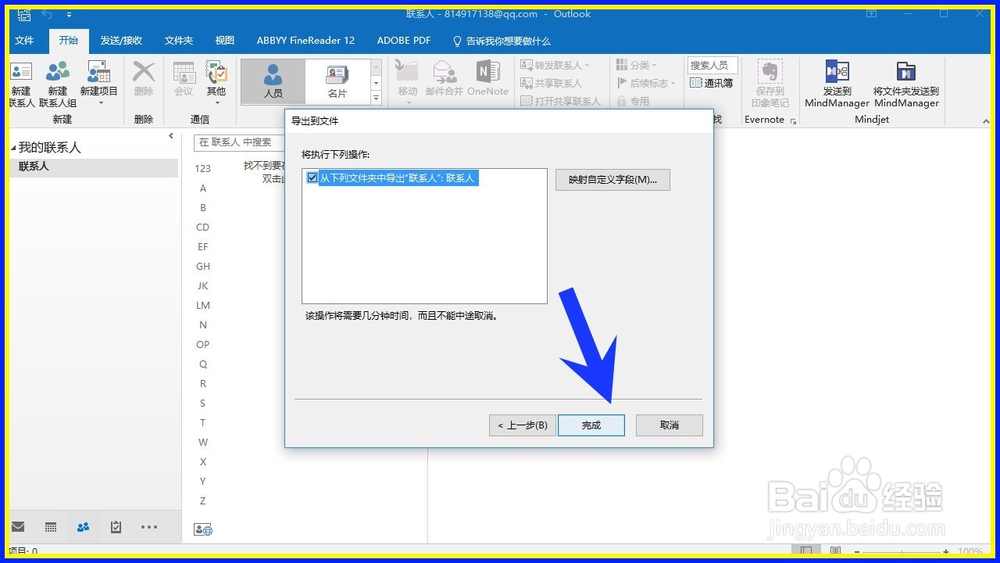1000x563 pixels.
Task: Click the Search Contacts (在联系人中搜索) box
Action: pyautogui.click(x=239, y=142)
